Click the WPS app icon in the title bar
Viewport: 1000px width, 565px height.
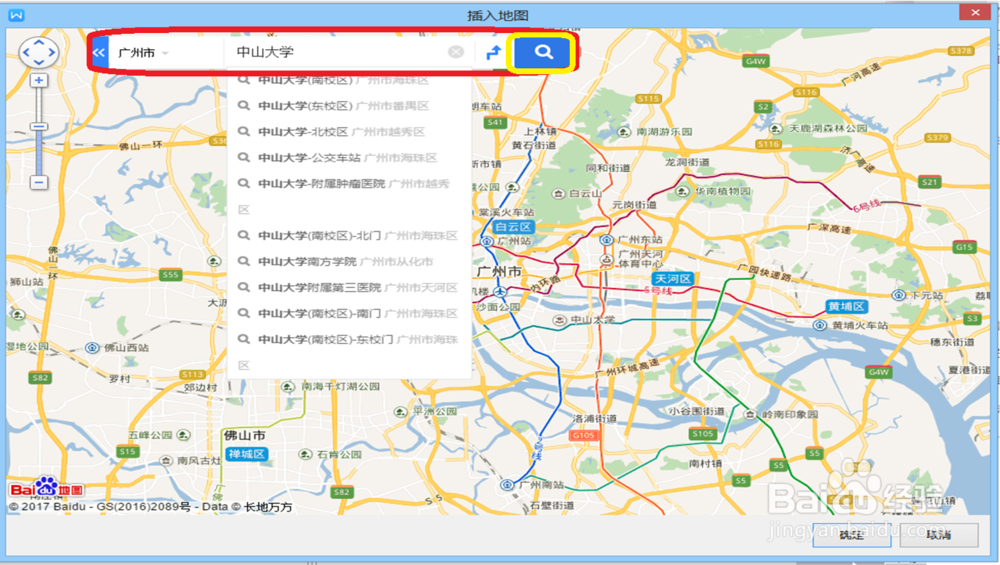16,15
